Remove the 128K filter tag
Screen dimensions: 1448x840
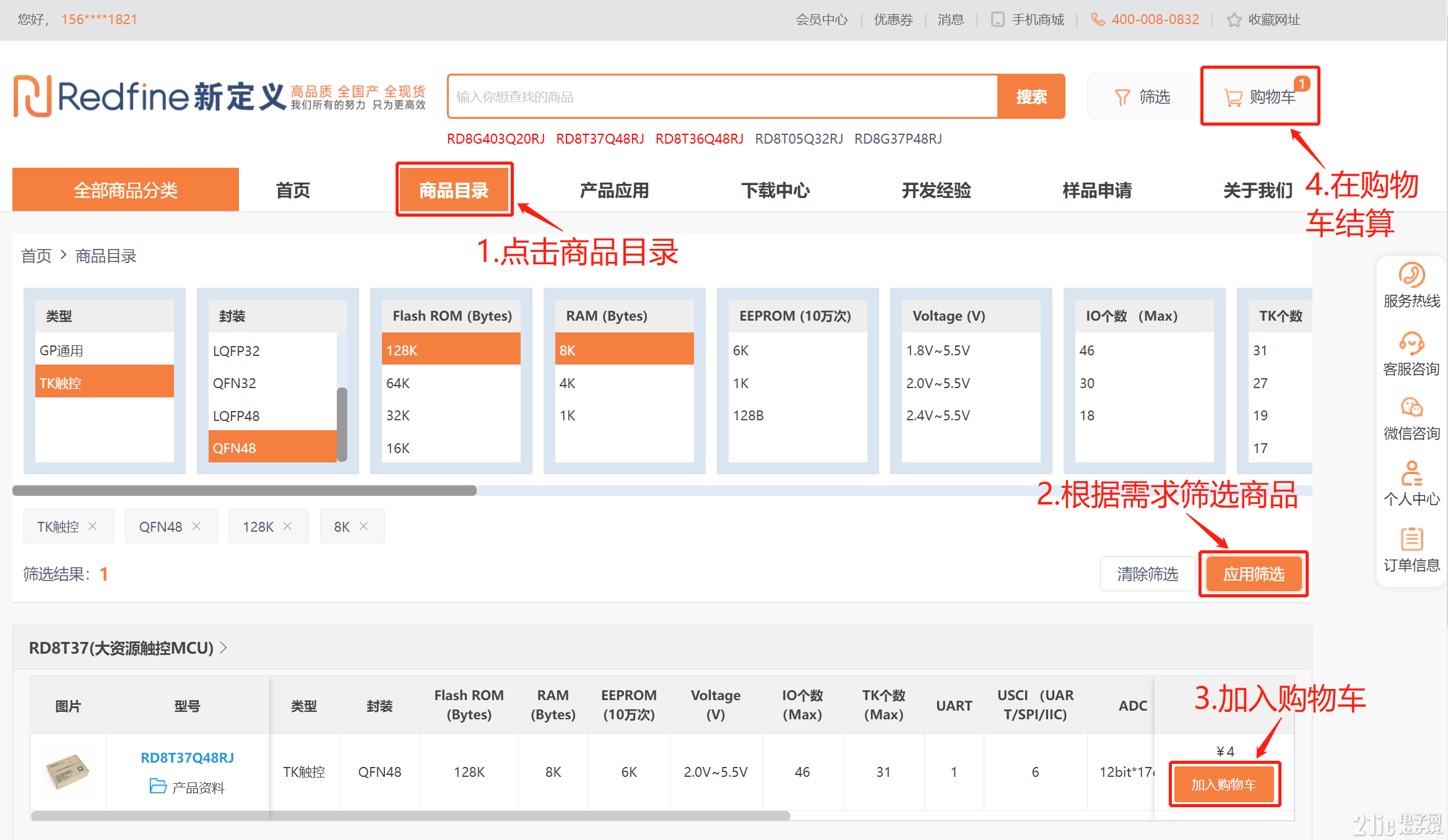(x=287, y=526)
